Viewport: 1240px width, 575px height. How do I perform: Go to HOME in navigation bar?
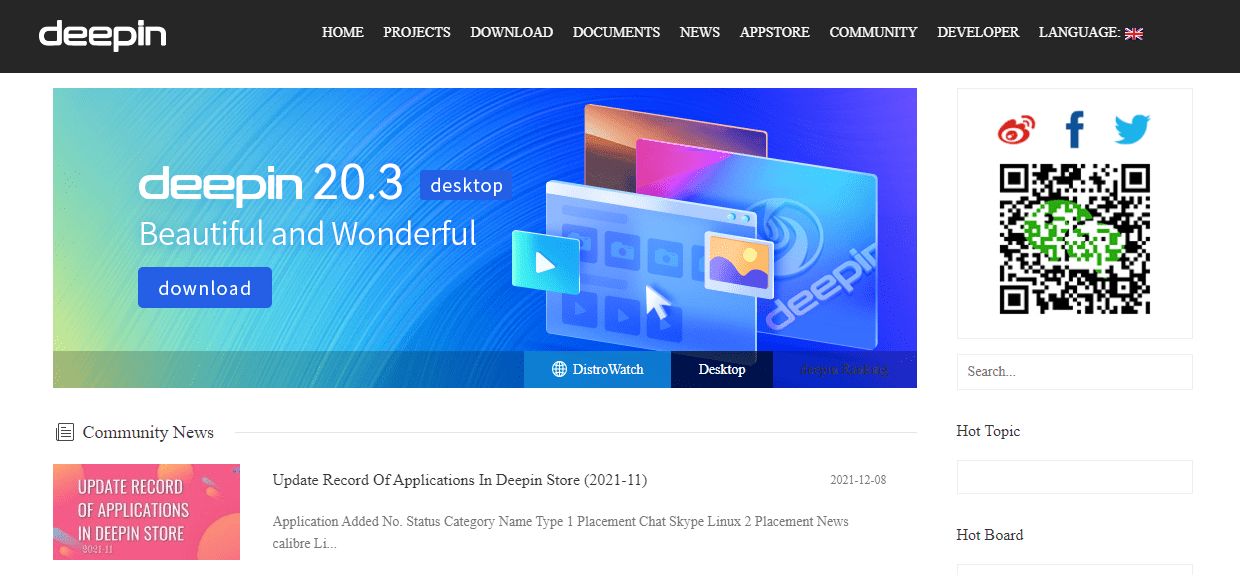pos(342,32)
